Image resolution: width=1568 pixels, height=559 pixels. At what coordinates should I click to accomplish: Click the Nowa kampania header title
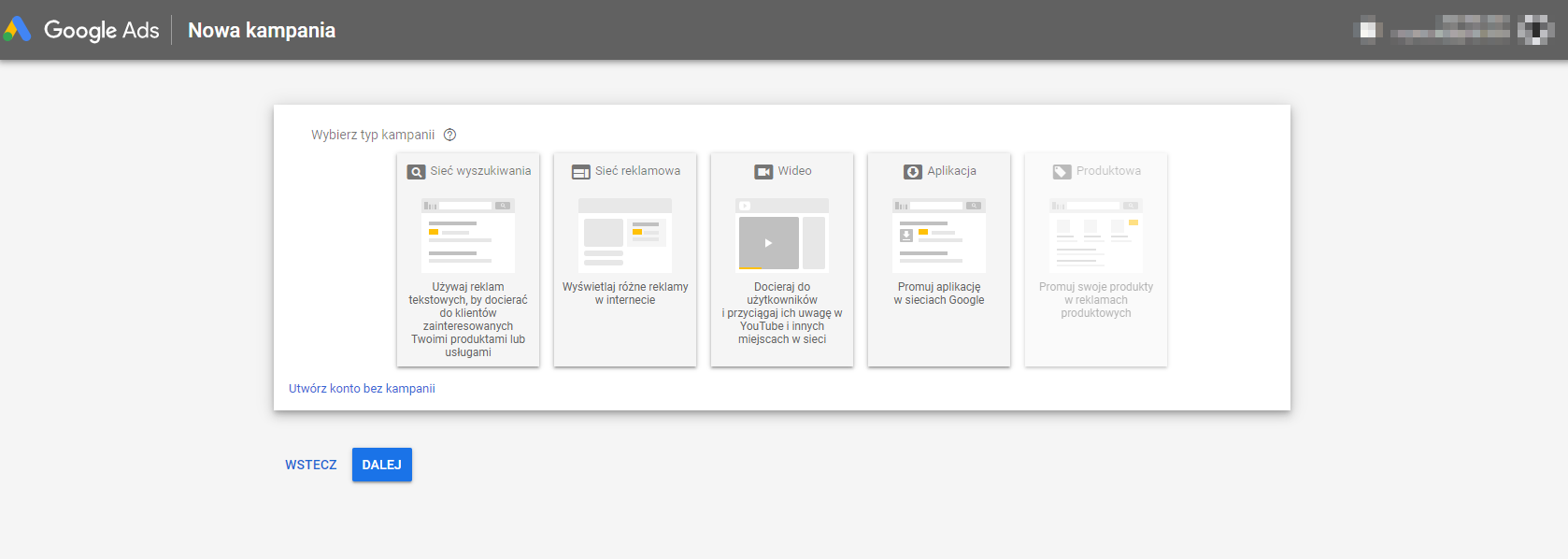[x=262, y=30]
